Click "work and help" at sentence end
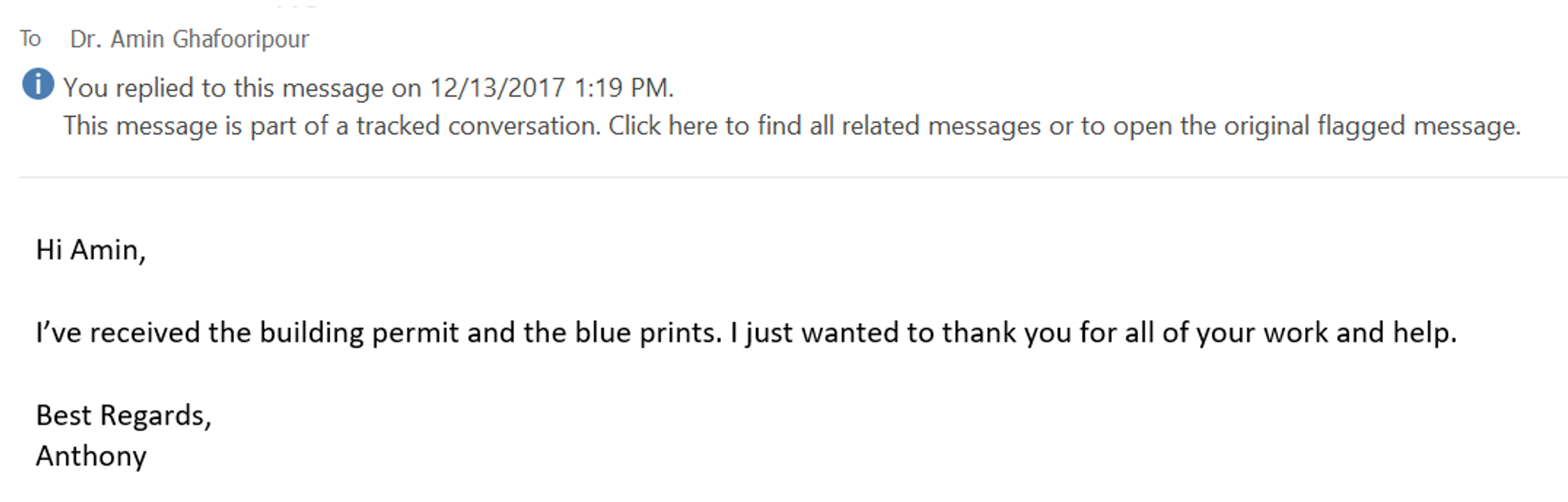Image resolution: width=1568 pixels, height=502 pixels. point(1358,333)
